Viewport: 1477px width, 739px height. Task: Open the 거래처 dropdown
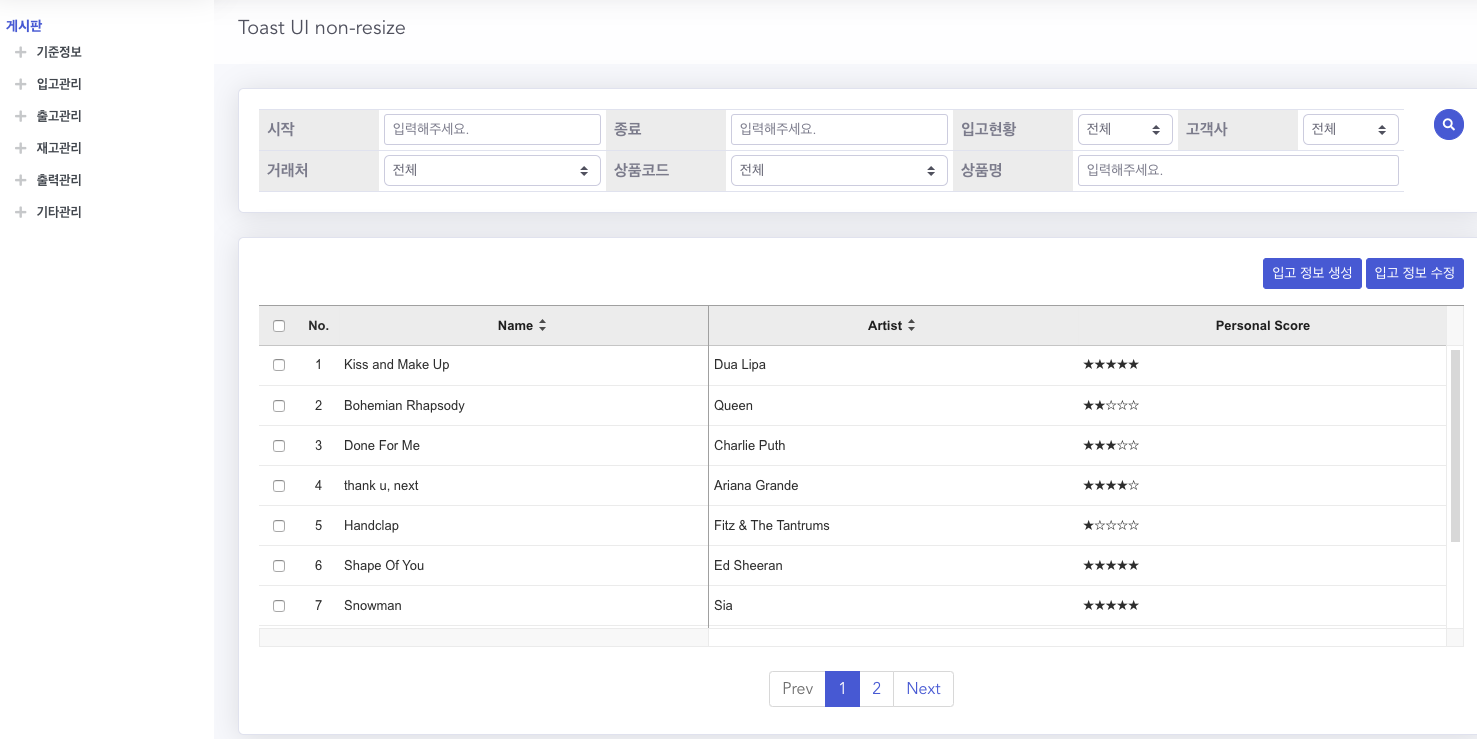492,170
